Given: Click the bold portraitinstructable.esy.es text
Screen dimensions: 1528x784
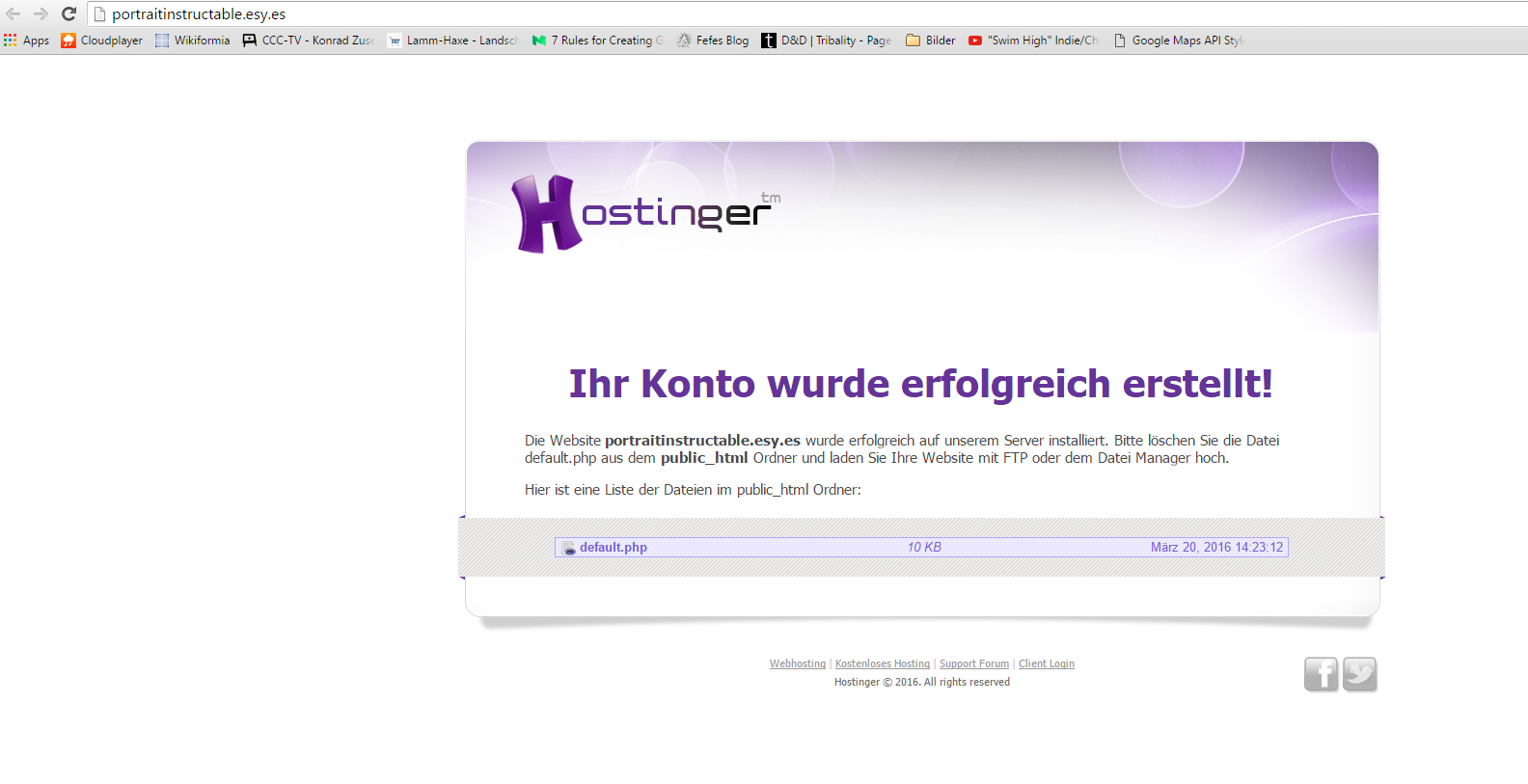Looking at the screenshot, I should coord(702,441).
